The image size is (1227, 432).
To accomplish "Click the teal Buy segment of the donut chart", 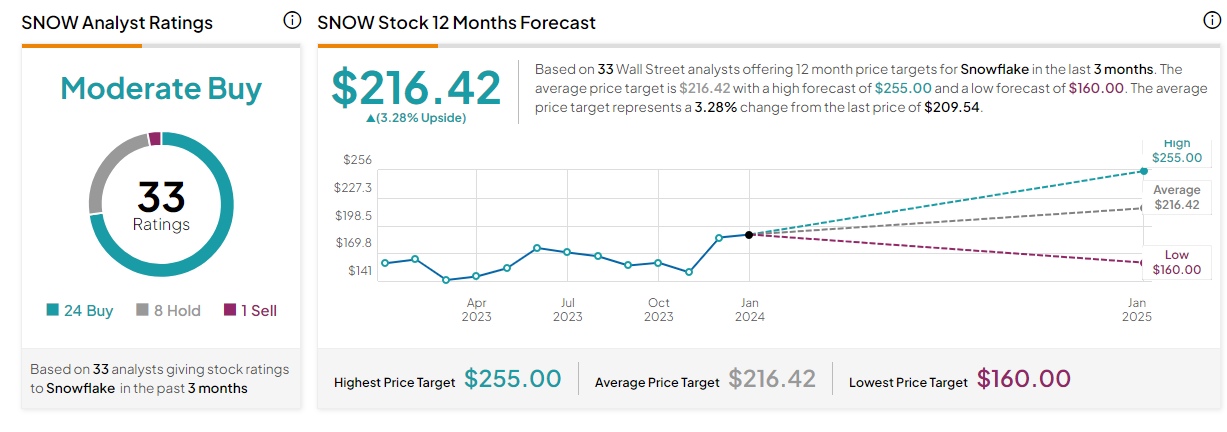I will pos(200,250).
